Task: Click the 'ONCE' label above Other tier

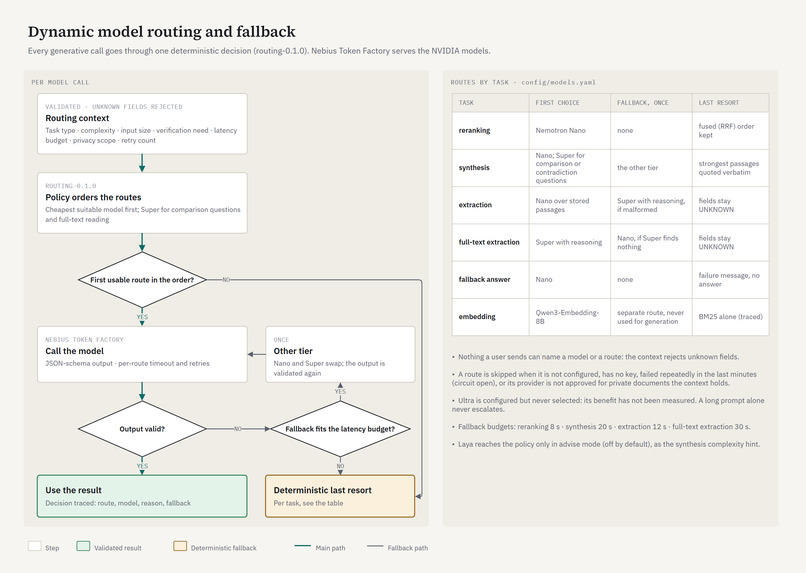Action: point(281,340)
